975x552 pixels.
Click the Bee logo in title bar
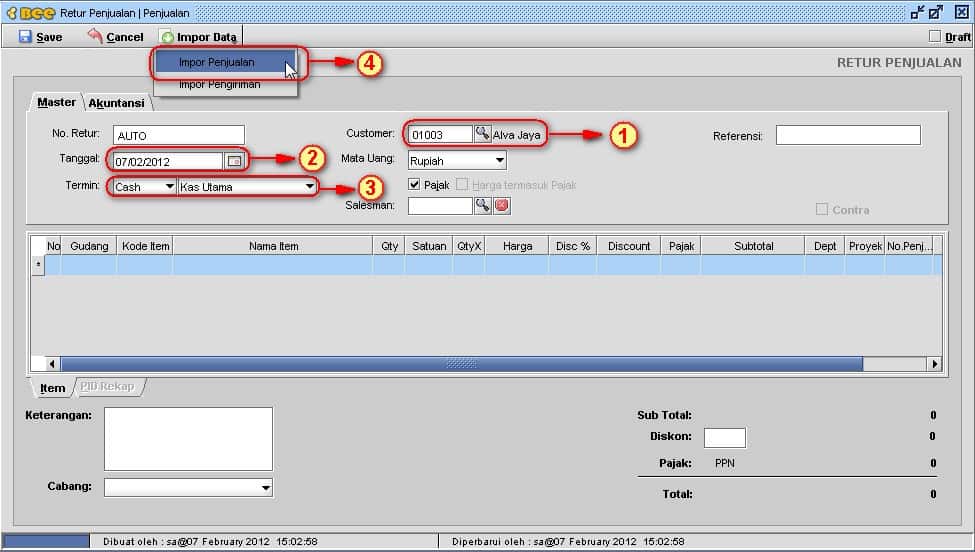pyautogui.click(x=30, y=12)
